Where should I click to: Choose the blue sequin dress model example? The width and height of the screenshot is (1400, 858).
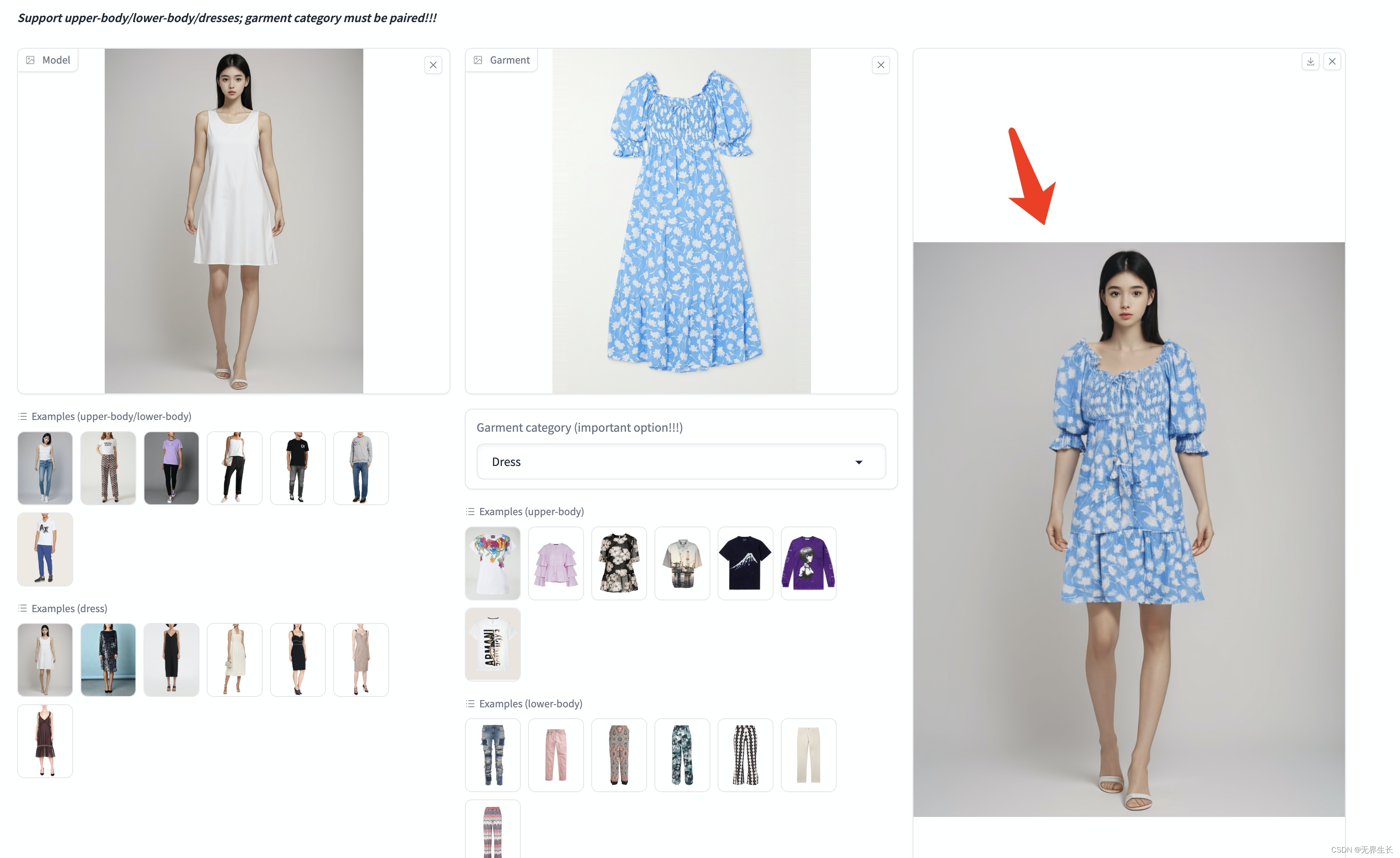click(x=108, y=660)
